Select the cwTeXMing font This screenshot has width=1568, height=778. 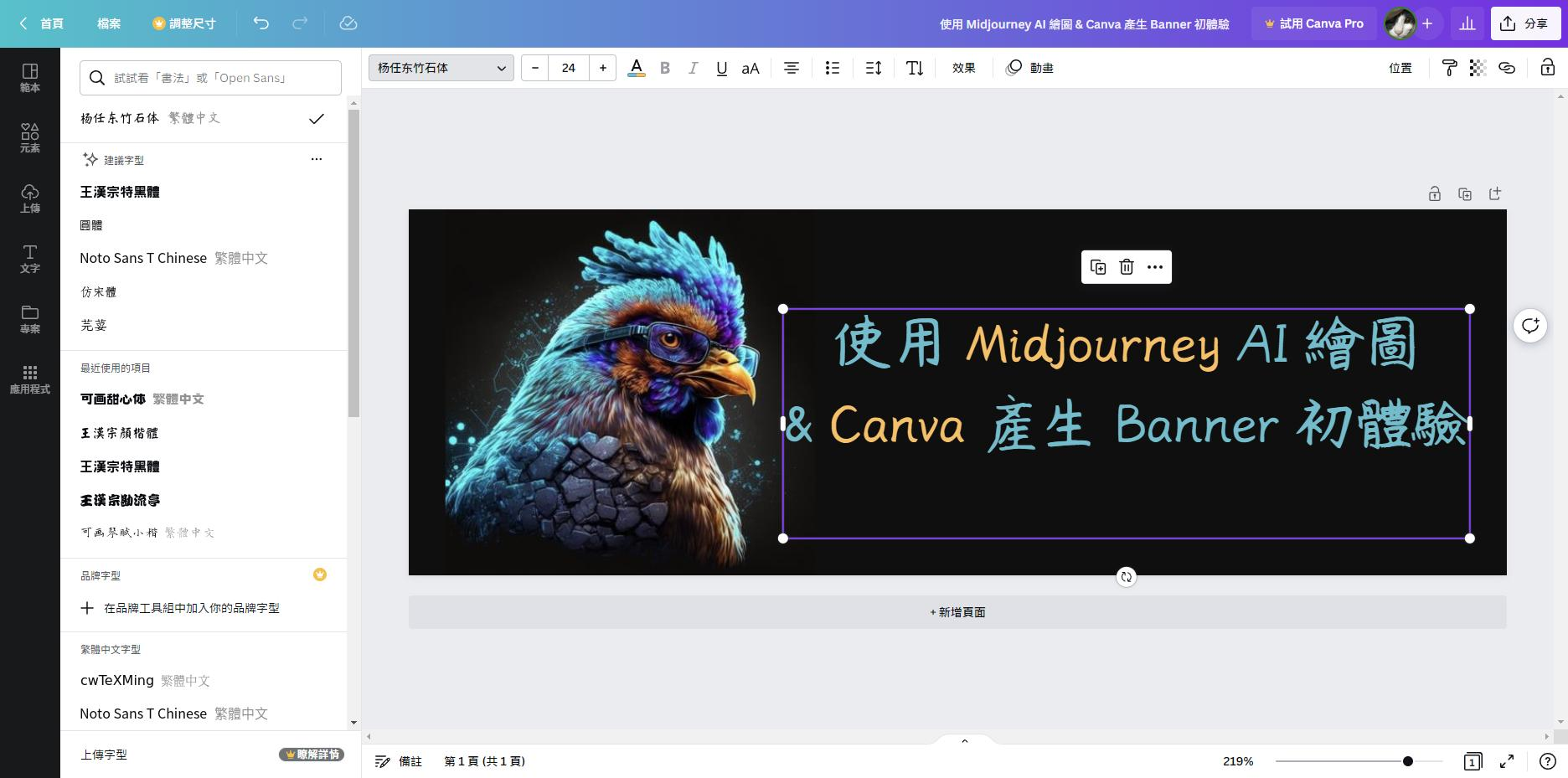(145, 681)
